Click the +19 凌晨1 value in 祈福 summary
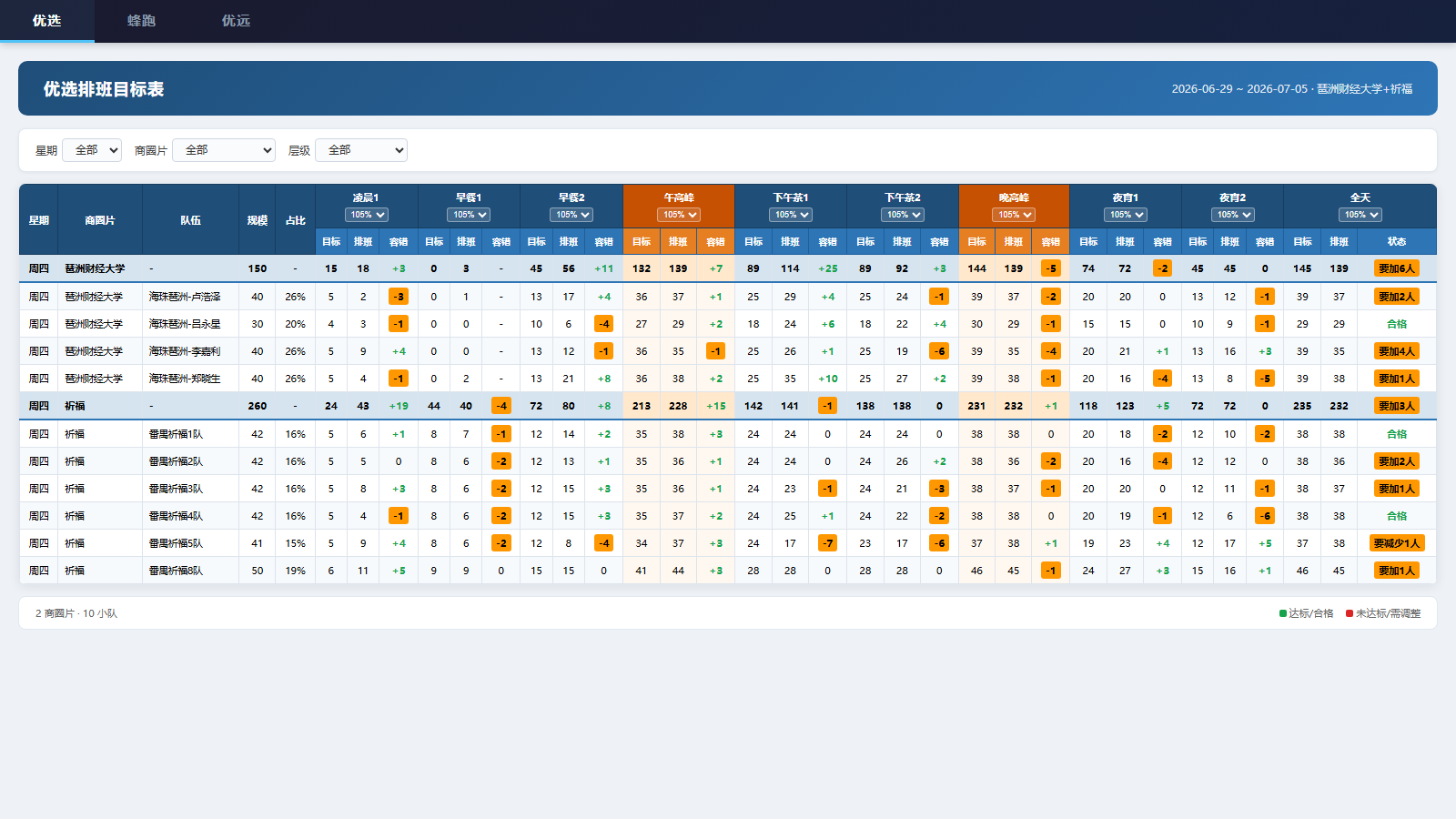This screenshot has width=1456, height=819. tap(399, 406)
